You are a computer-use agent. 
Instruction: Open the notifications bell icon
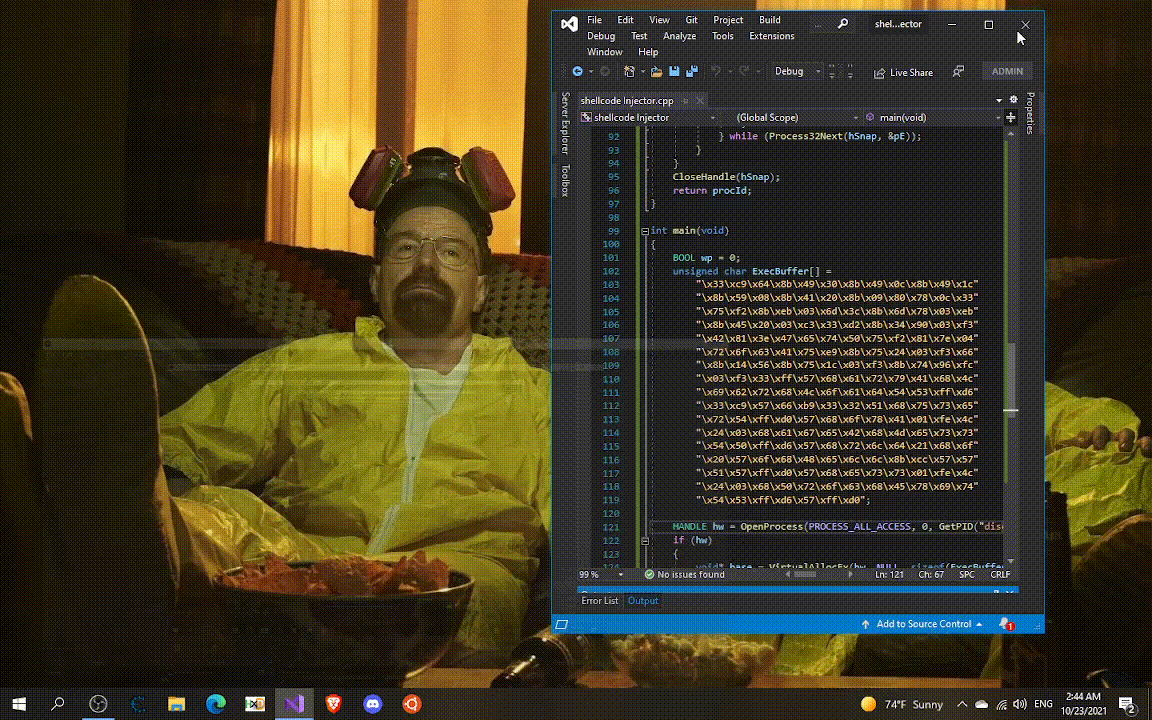[x=1005, y=624]
